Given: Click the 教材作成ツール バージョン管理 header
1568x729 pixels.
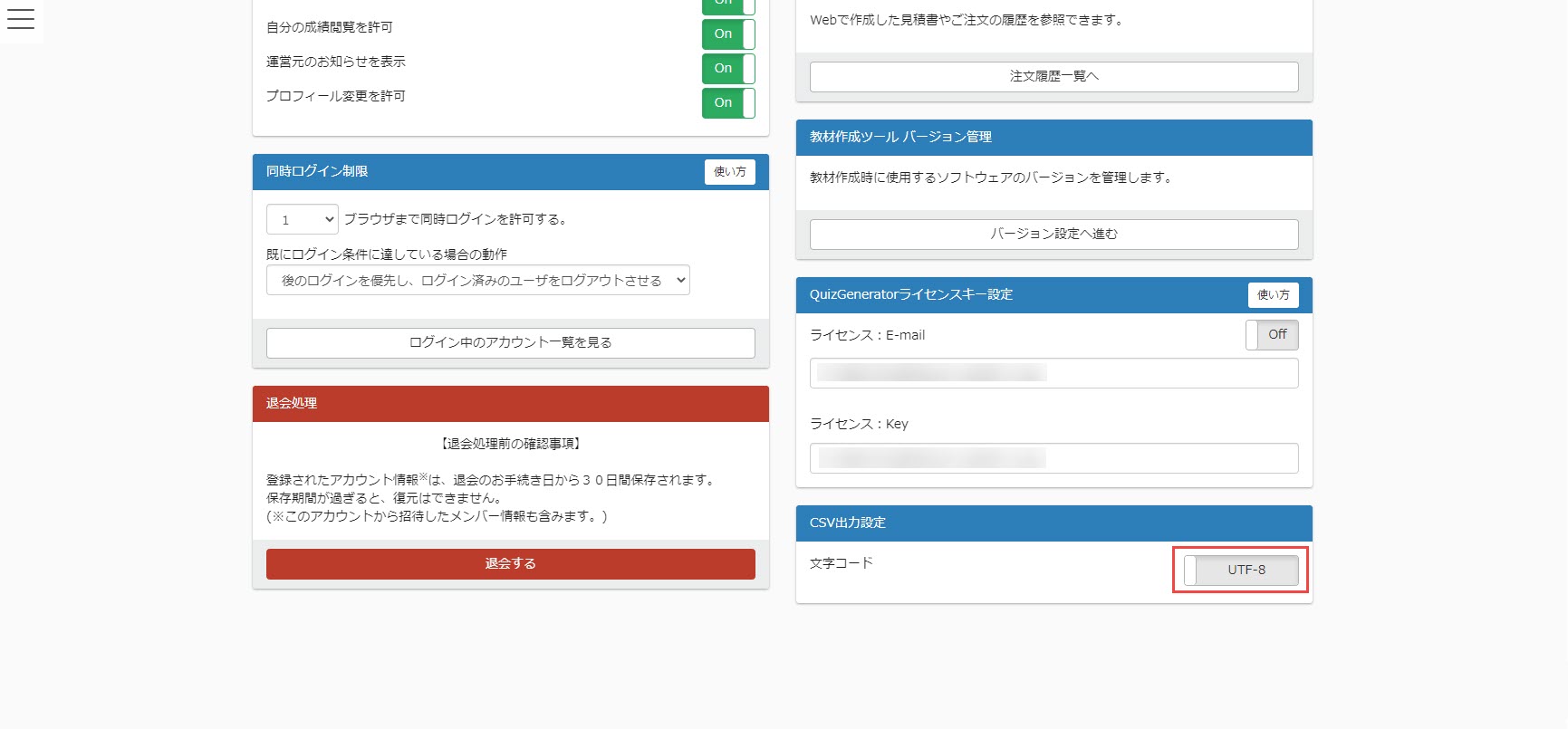Looking at the screenshot, I should [1053, 138].
